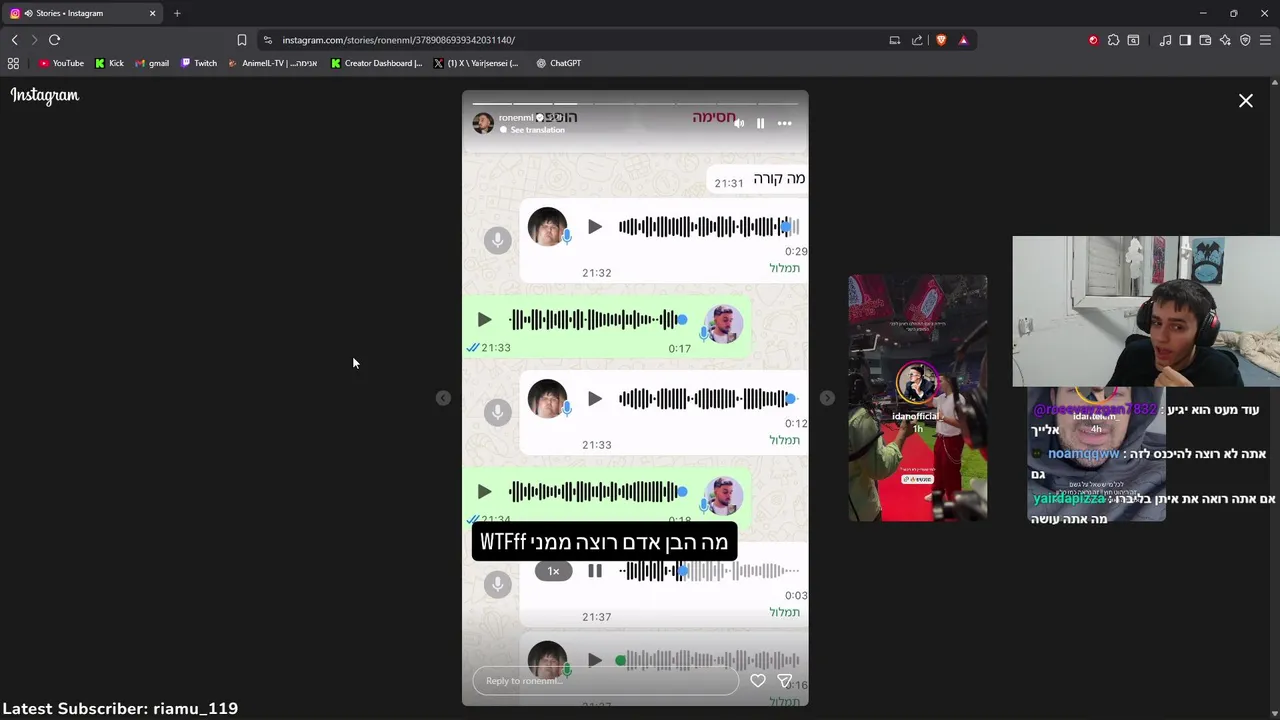Screen dimensions: 1280x720
Task: Minimize the browser window
Action: click(1203, 13)
